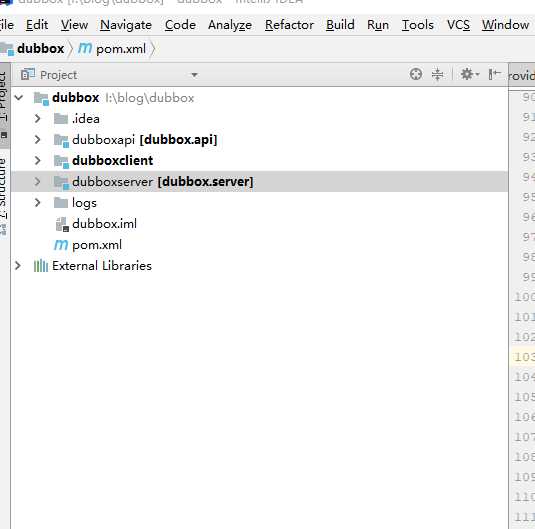The image size is (535, 529).
Task: Click the pom.xml breadcrumb in navigation bar
Action: 121,49
